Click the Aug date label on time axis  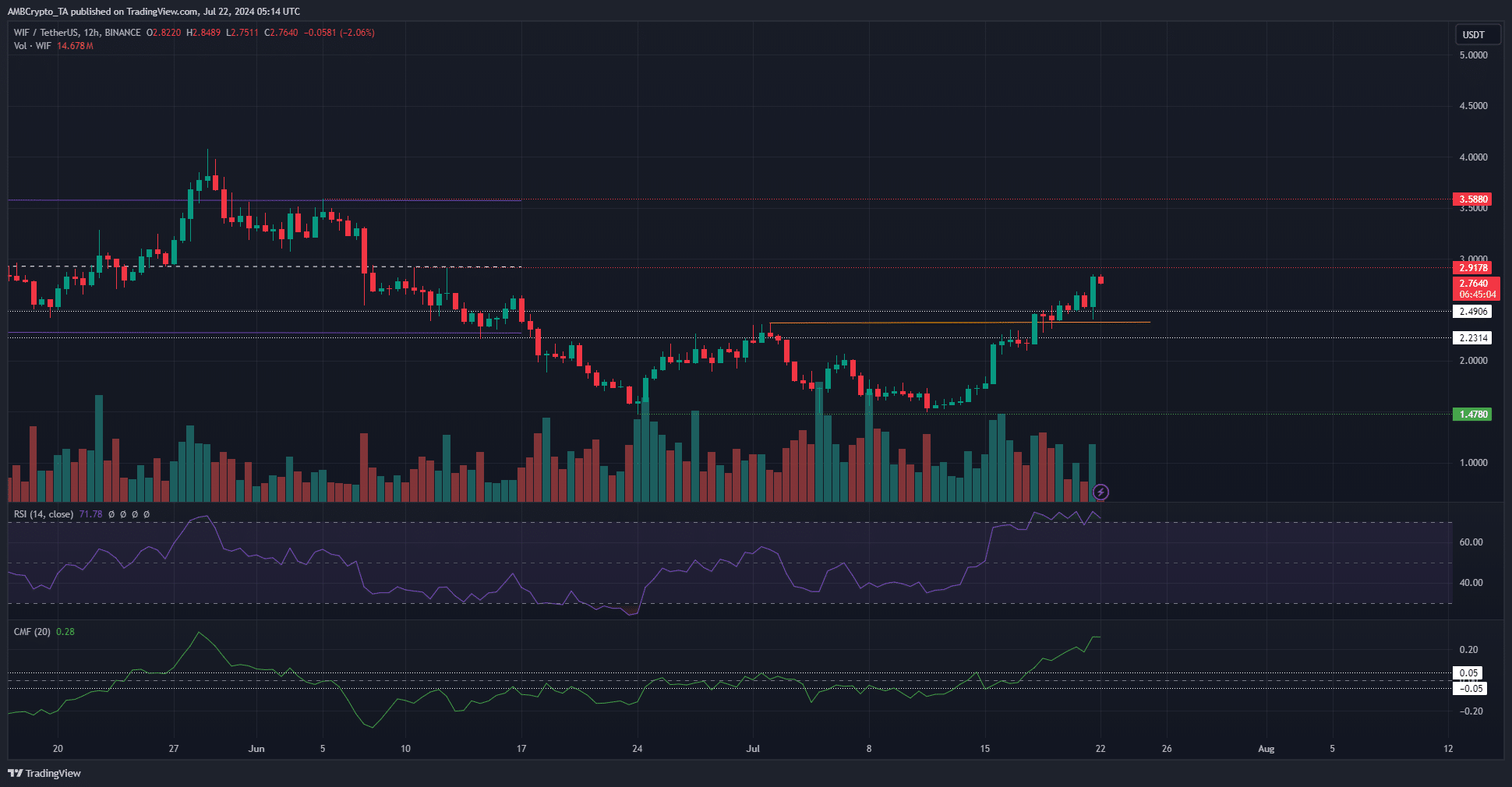[1266, 749]
